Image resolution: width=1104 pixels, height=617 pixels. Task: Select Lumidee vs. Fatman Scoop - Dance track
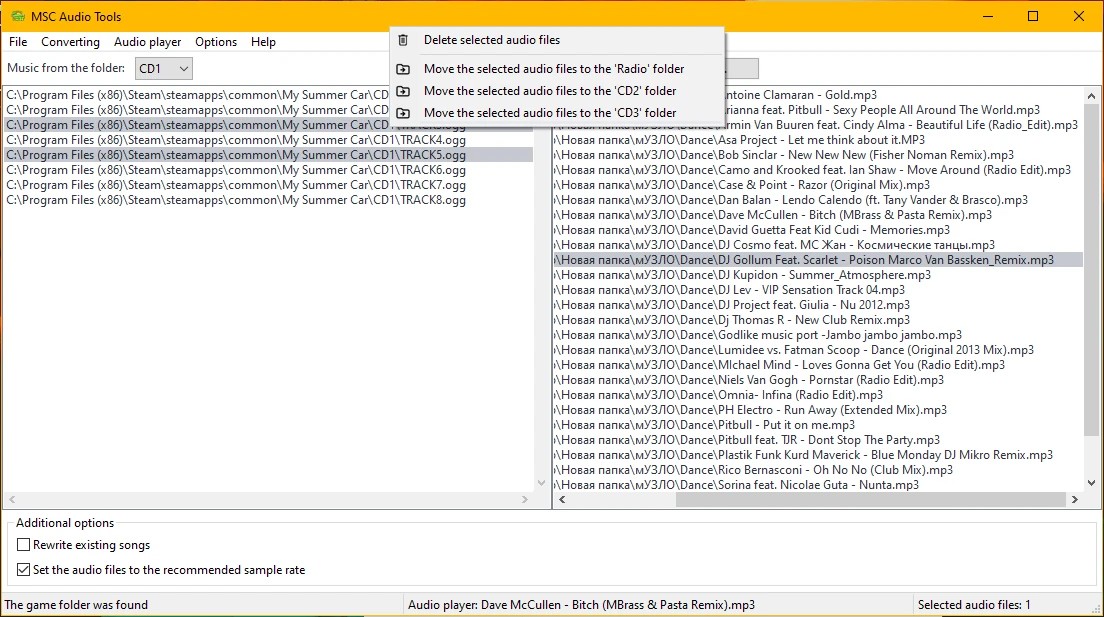[x=818, y=350]
